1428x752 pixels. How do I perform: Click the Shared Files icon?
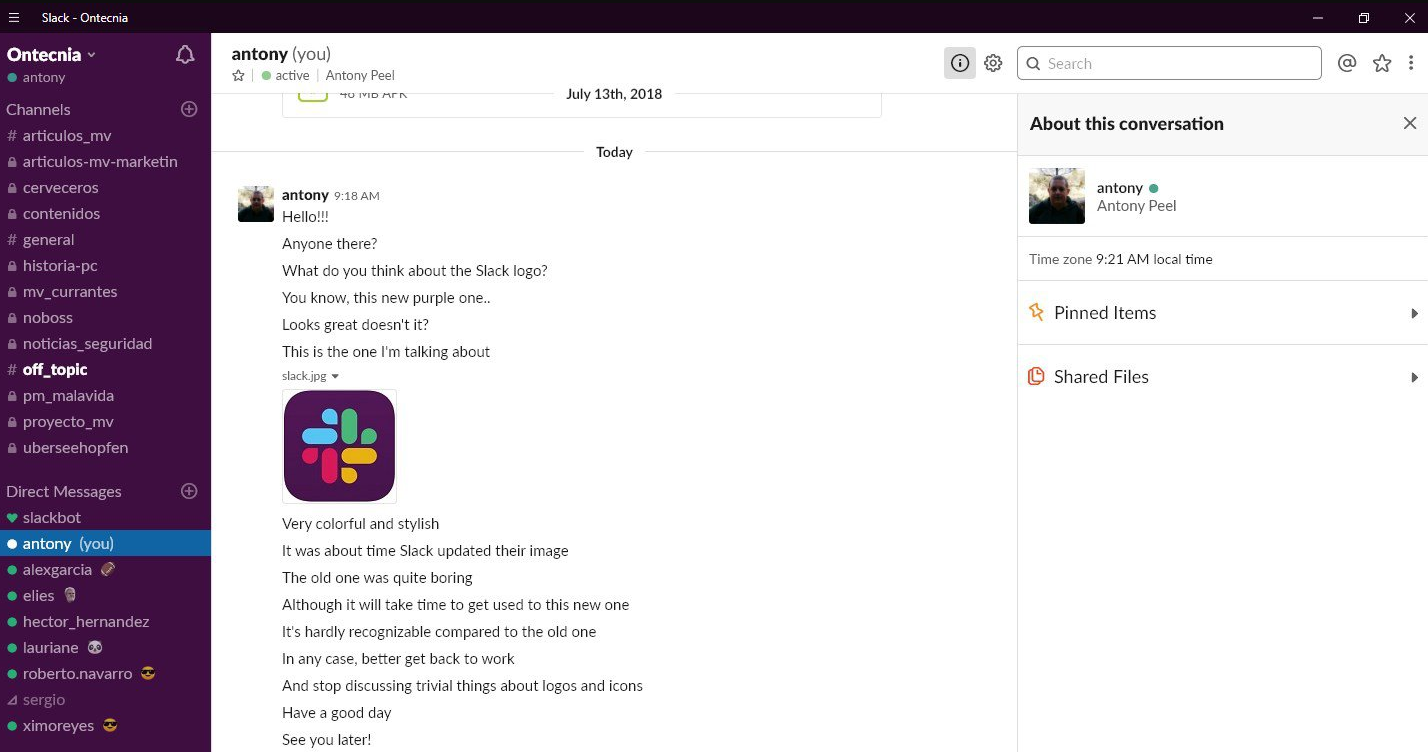pyautogui.click(x=1037, y=376)
